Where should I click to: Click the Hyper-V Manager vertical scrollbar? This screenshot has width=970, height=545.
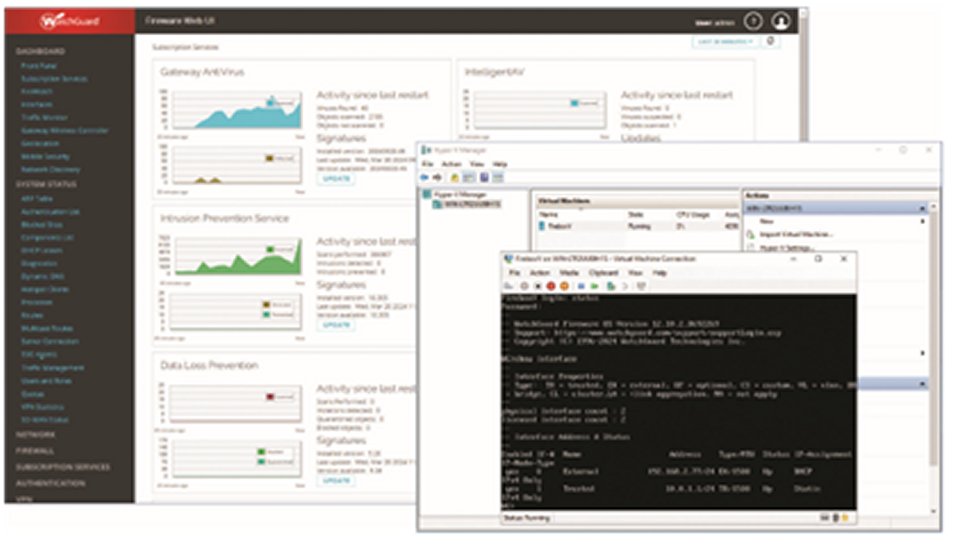[934, 359]
